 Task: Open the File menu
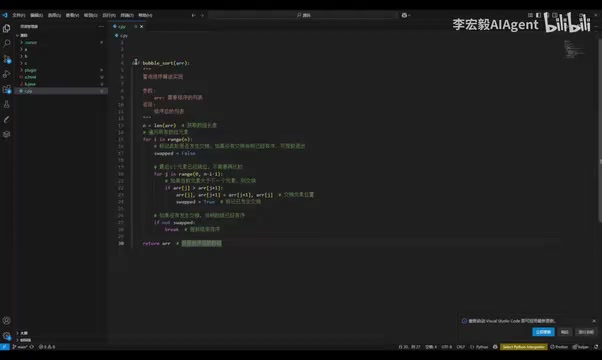coord(18,15)
